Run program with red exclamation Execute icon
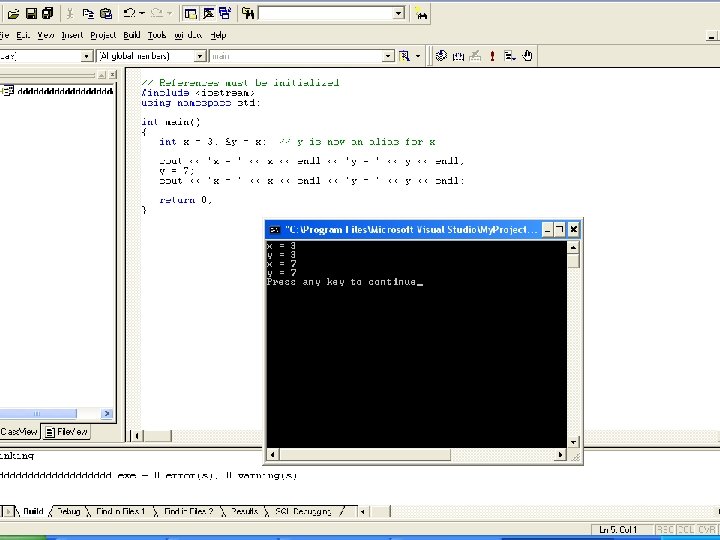This screenshot has width=720, height=540. pos(492,56)
